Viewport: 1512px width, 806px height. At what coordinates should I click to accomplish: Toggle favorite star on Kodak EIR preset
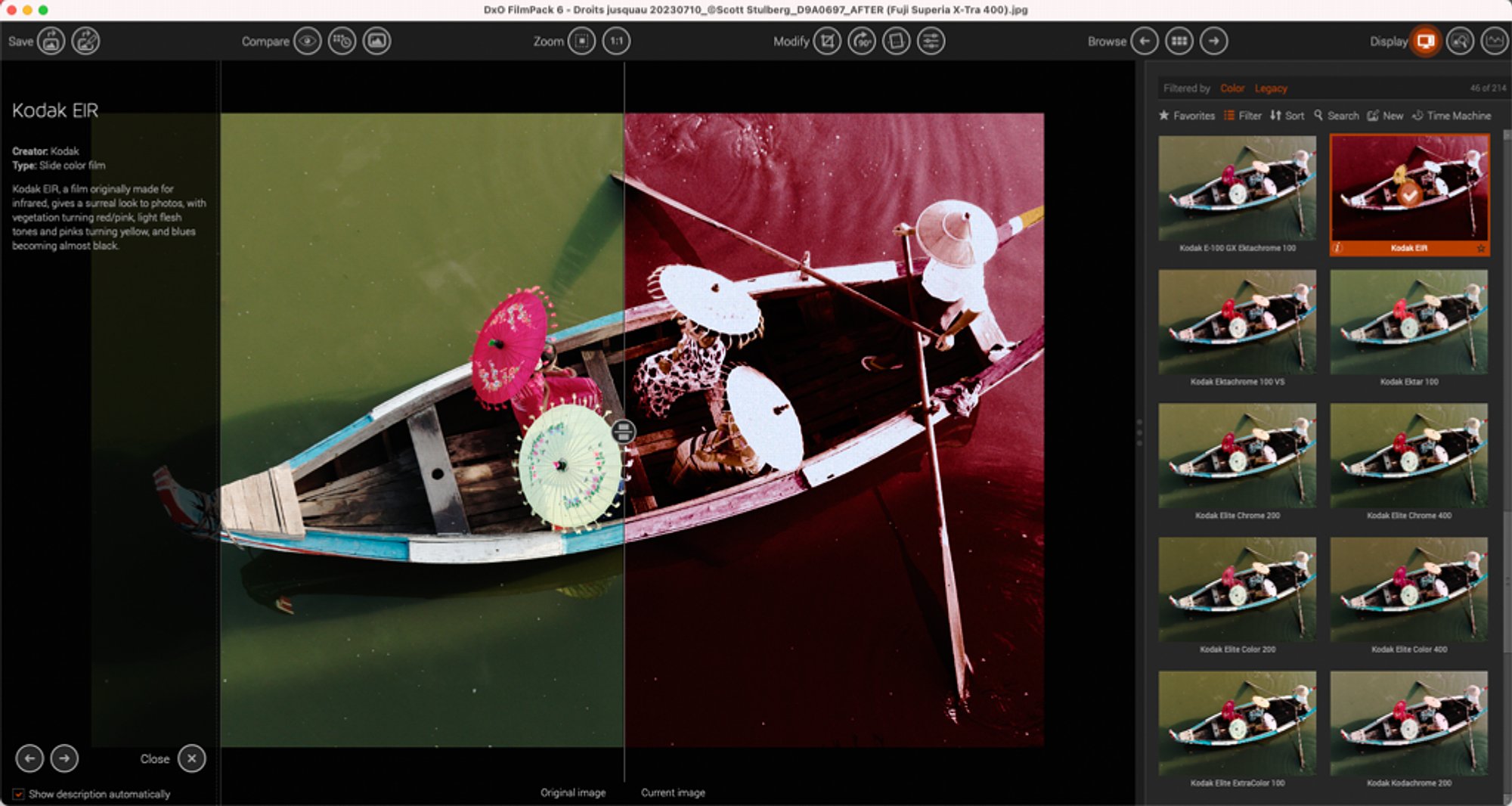[x=1480, y=248]
